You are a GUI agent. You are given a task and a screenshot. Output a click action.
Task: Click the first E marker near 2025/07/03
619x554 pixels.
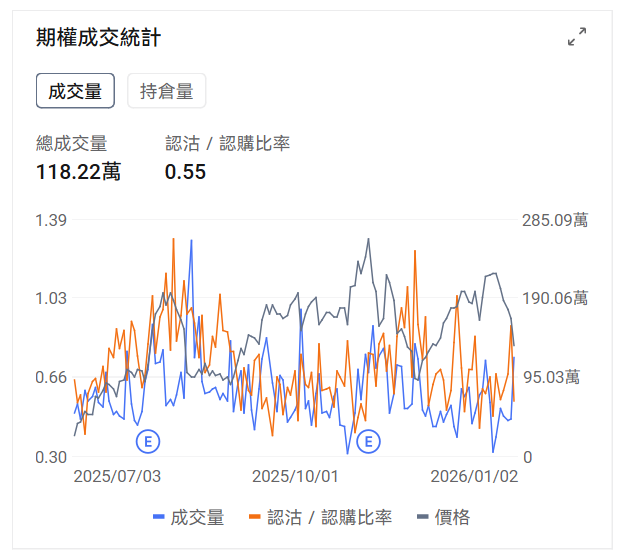pyautogui.click(x=148, y=440)
